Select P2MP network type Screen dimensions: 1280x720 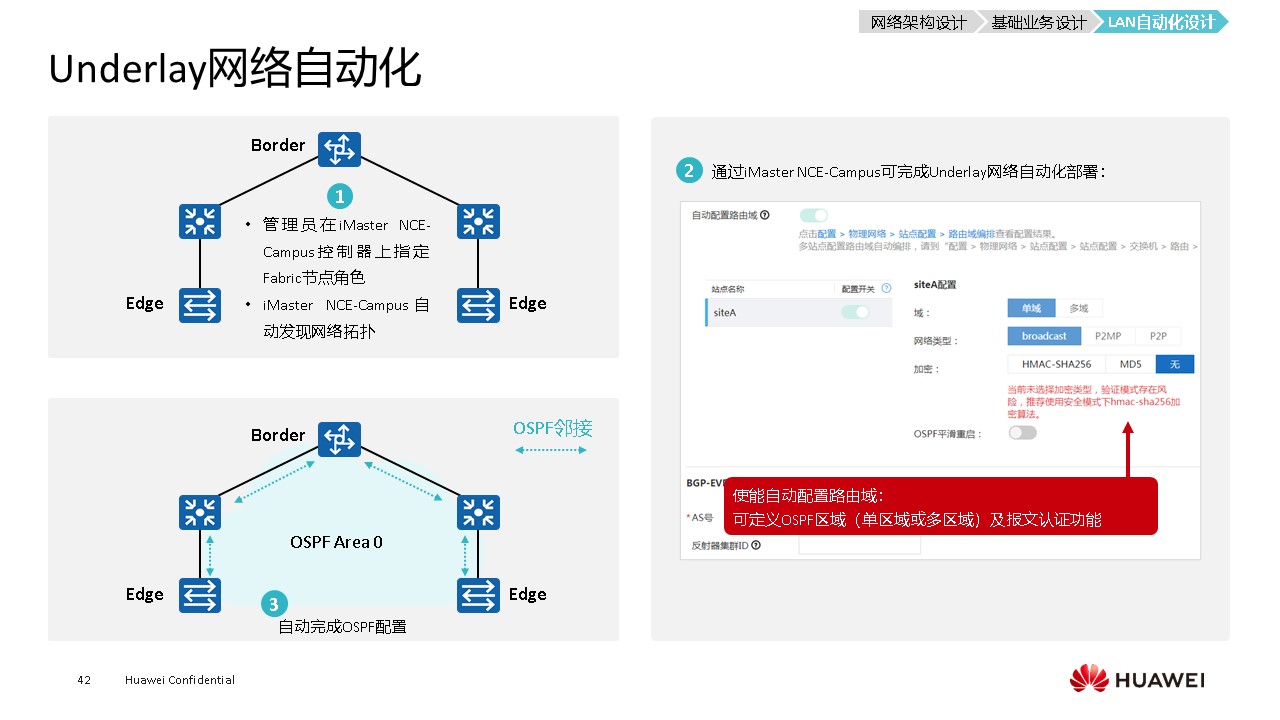1107,336
